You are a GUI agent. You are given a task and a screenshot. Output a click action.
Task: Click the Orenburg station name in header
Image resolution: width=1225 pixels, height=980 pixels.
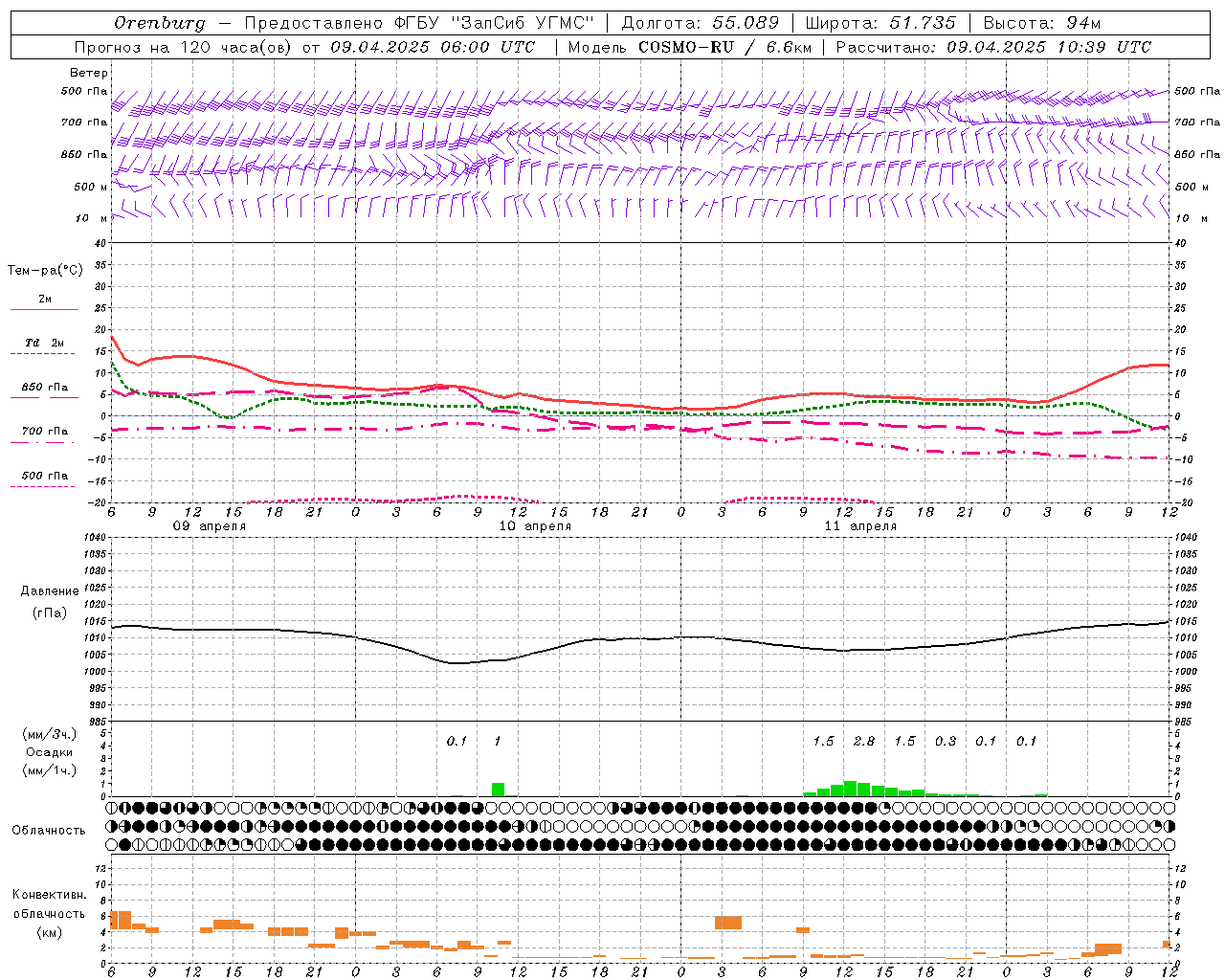point(159,23)
